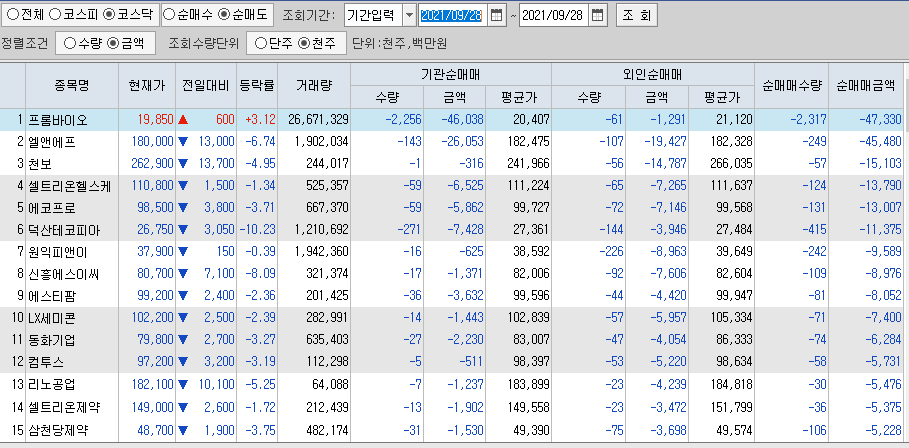Click 천보 current price 262,900
909x448 pixels.
[x=153, y=164]
